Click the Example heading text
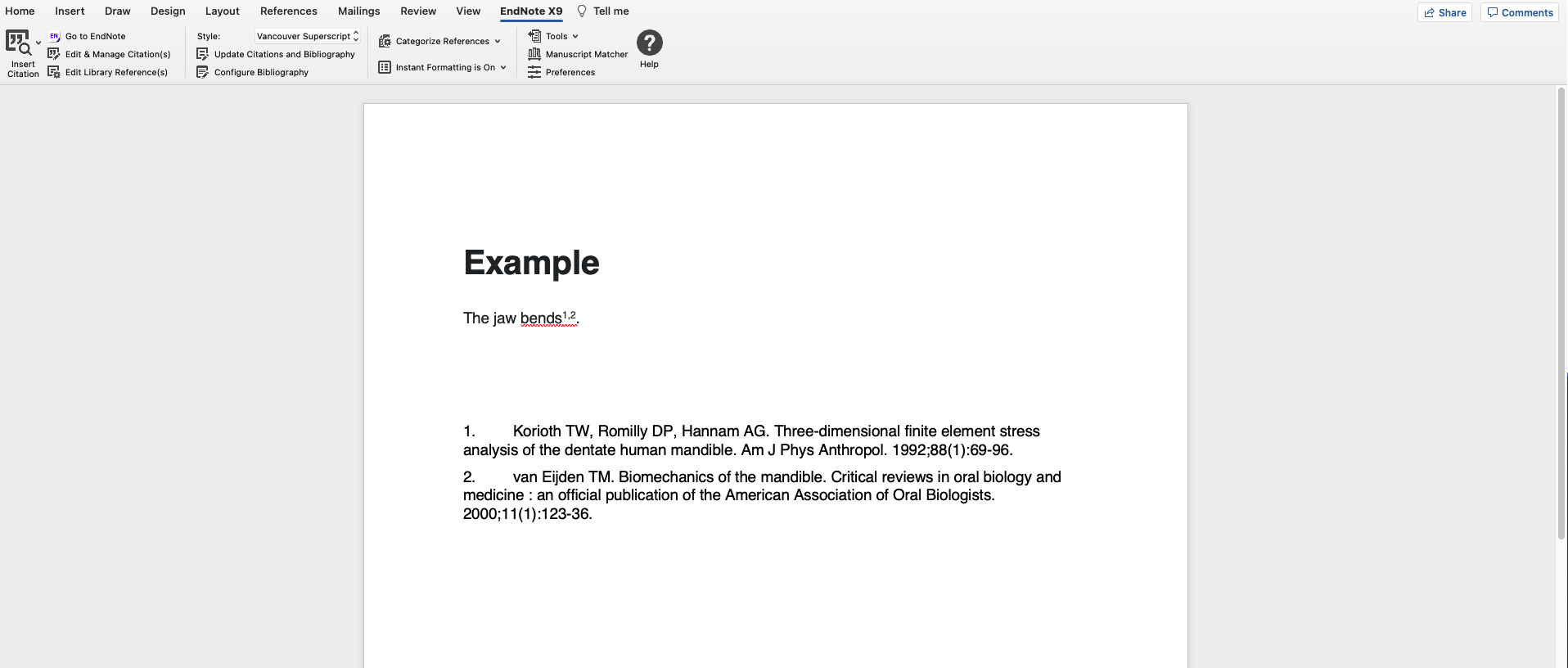The height and width of the screenshot is (668, 1568). coord(531,263)
